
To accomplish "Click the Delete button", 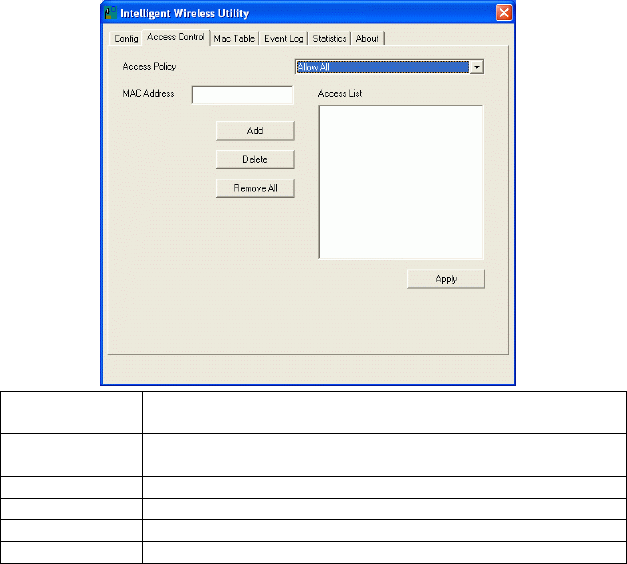I will tap(255, 160).
